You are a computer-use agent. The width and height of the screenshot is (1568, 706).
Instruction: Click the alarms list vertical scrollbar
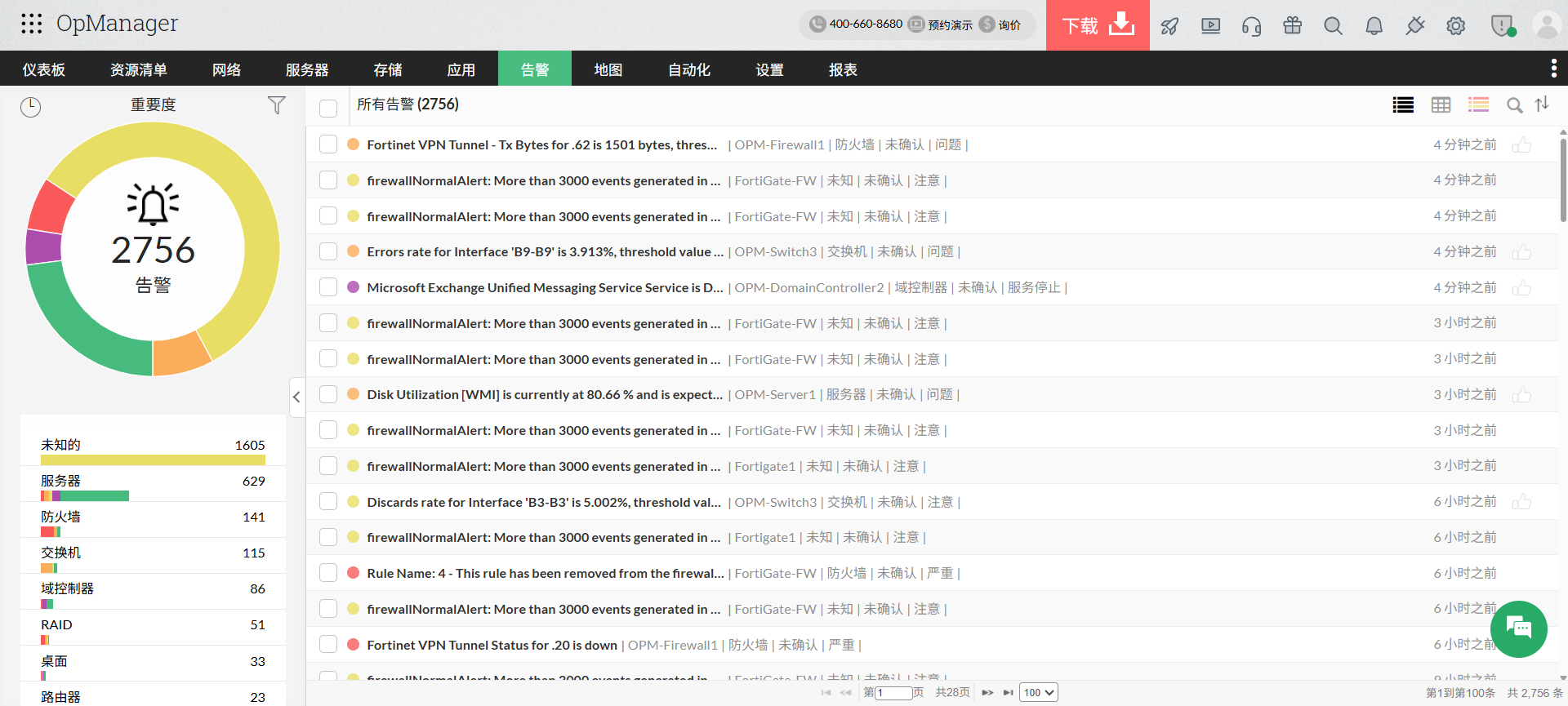coord(1563,180)
